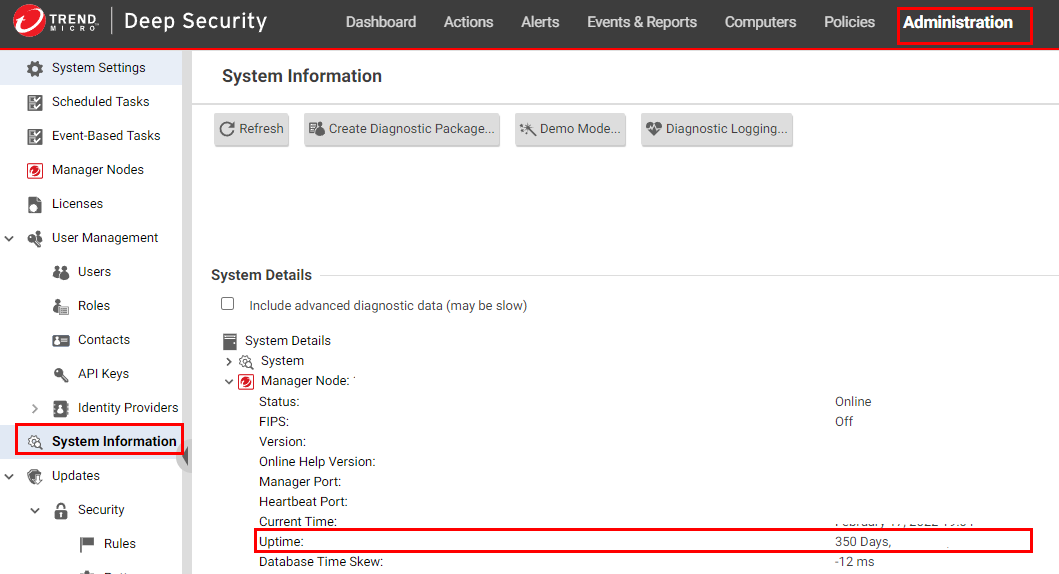
Task: Open the Actions tab
Action: (x=468, y=22)
